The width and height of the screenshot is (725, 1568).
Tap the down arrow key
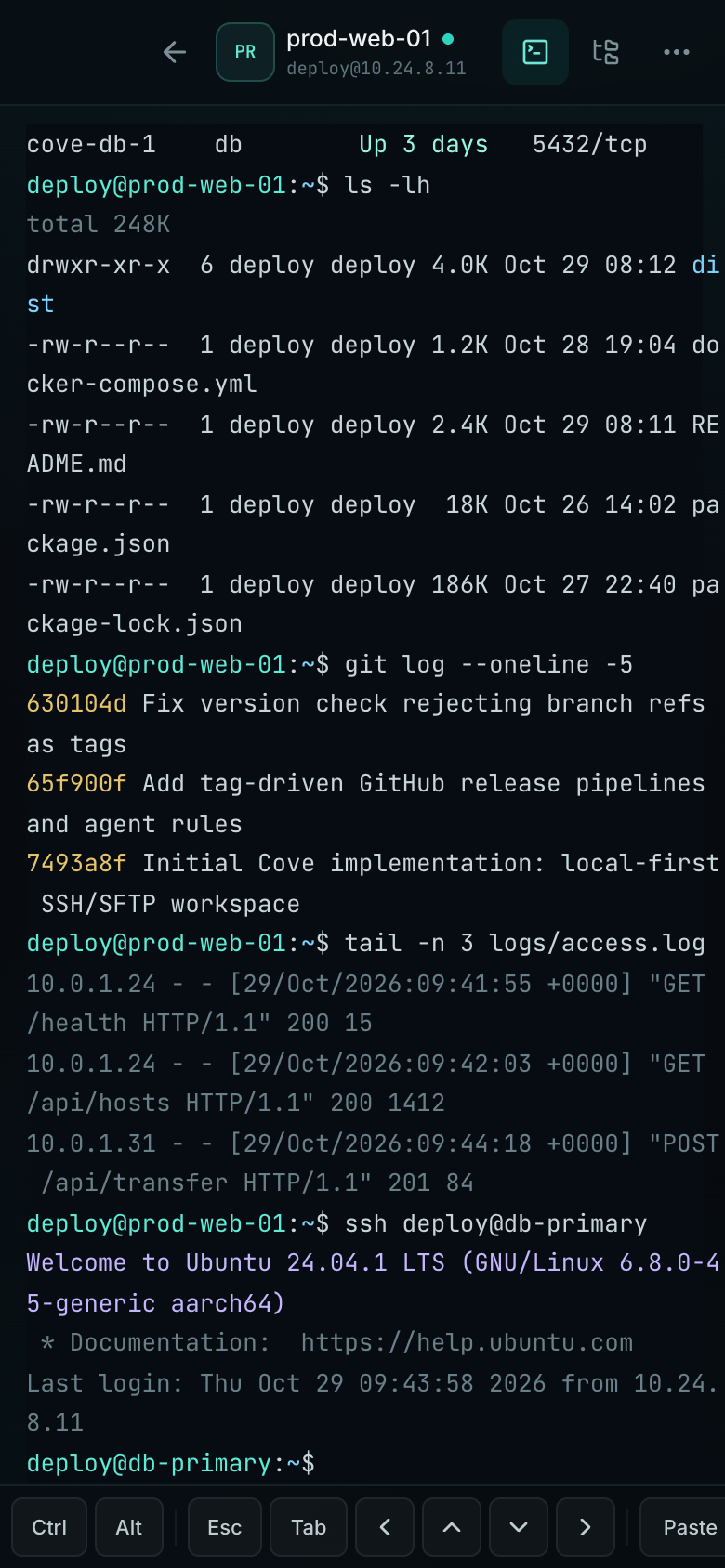pyautogui.click(x=519, y=1527)
